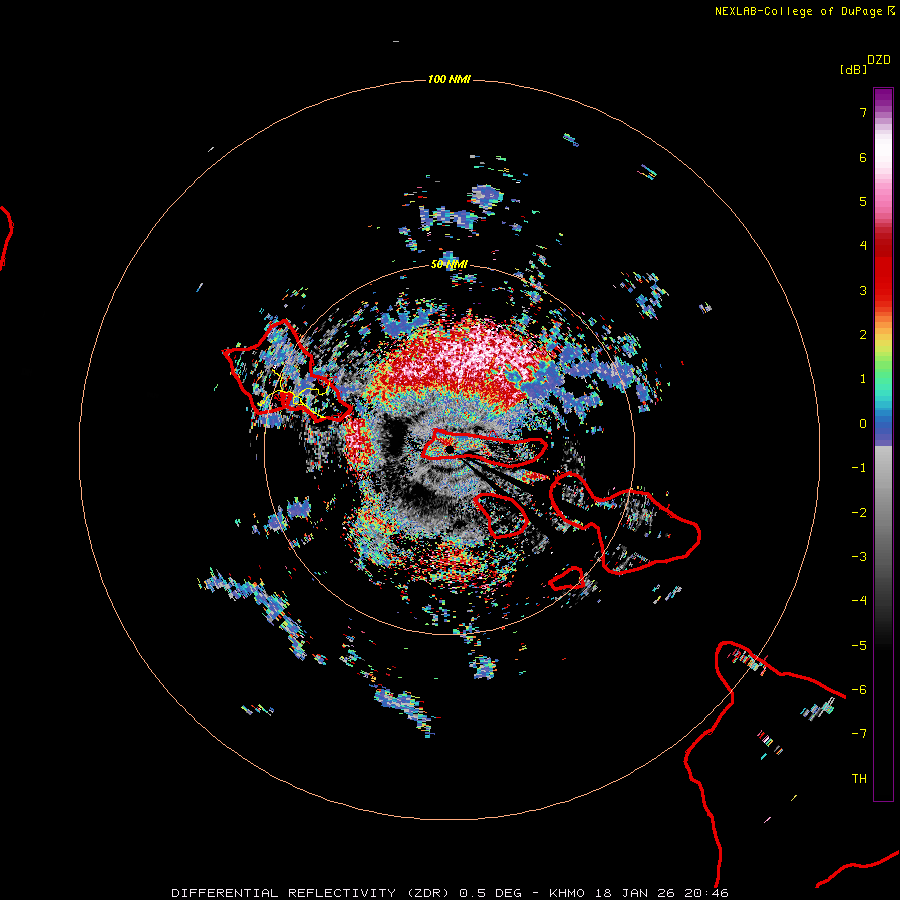Click the -3 value on the color scale
Screen dimensions: 900x900
point(859,557)
